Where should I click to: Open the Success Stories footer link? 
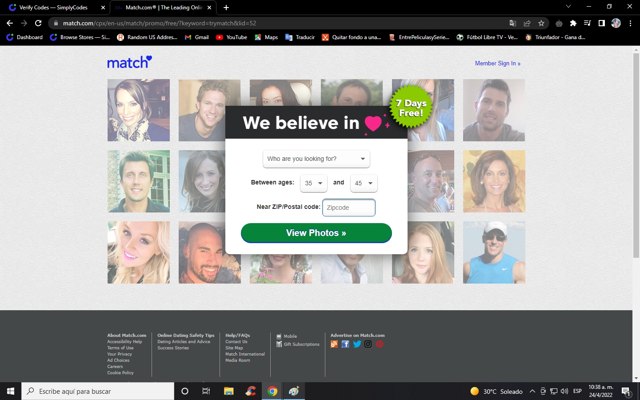pos(173,348)
